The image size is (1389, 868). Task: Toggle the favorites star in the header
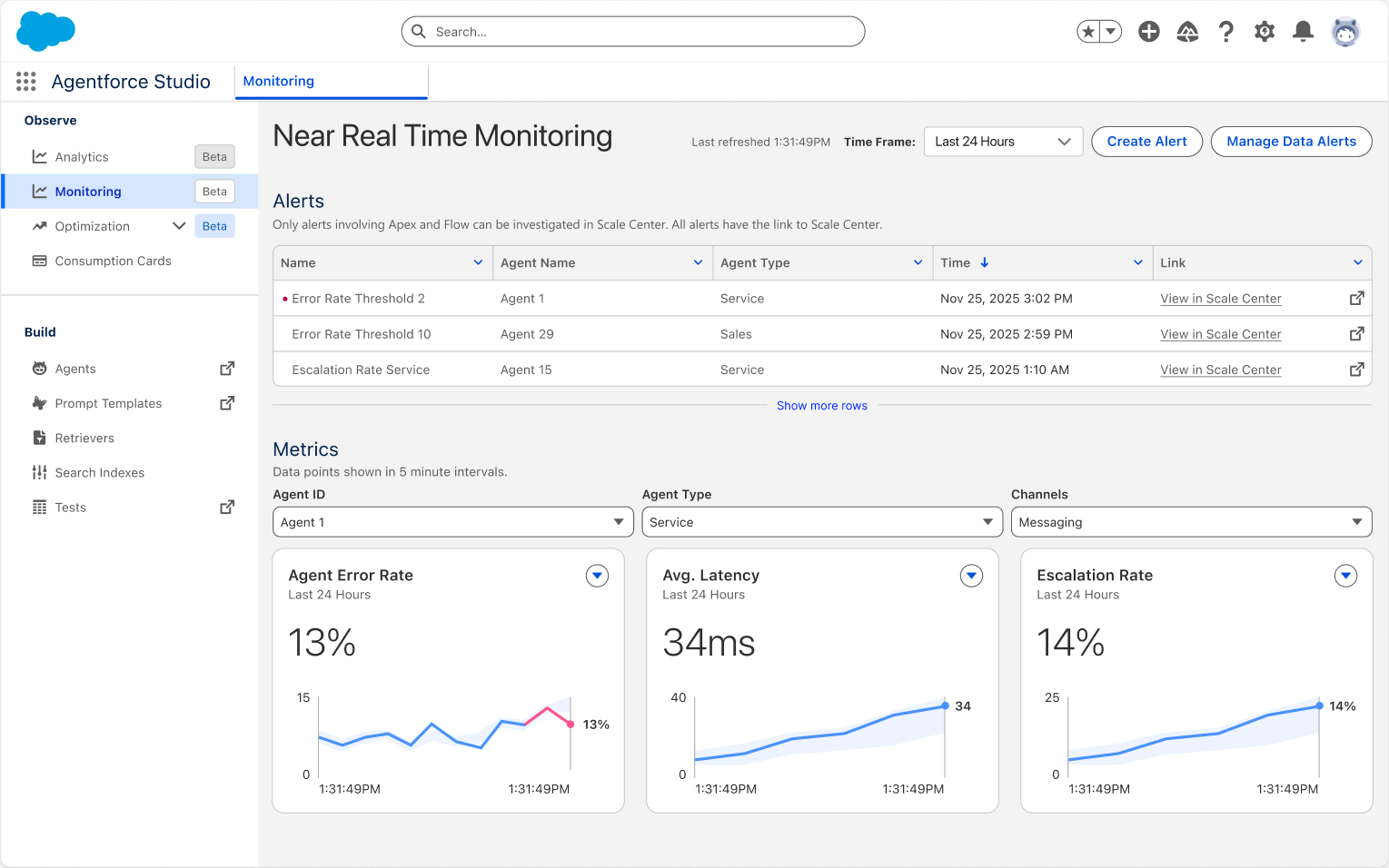click(1086, 31)
